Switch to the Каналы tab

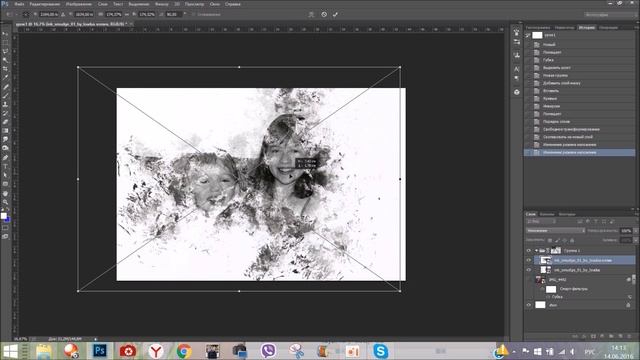[547, 214]
